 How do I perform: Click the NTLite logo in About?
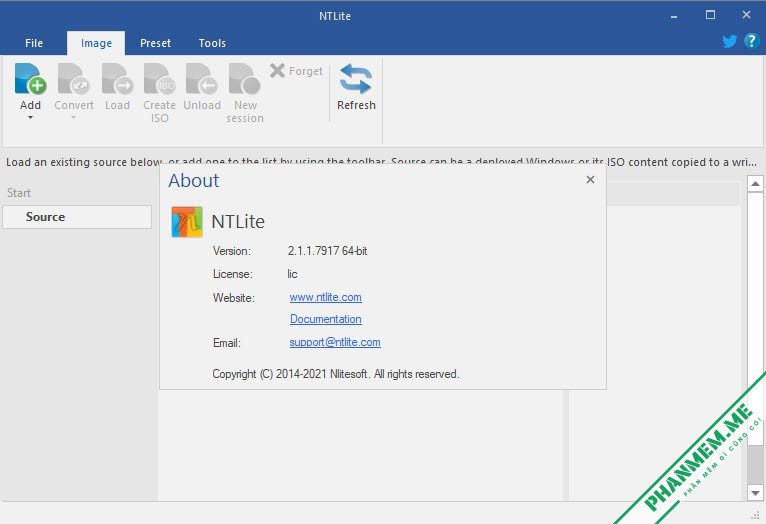point(187,222)
